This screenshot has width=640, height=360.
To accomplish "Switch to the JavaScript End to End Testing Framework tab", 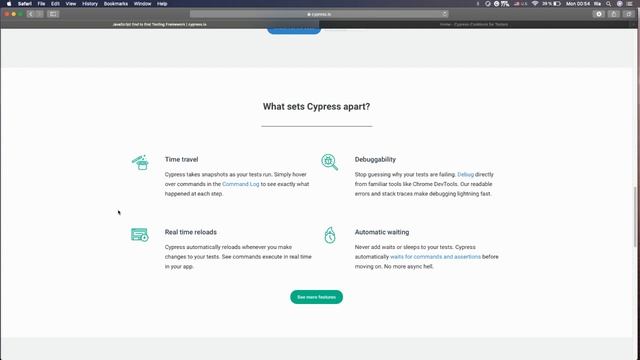I will tap(160, 24).
